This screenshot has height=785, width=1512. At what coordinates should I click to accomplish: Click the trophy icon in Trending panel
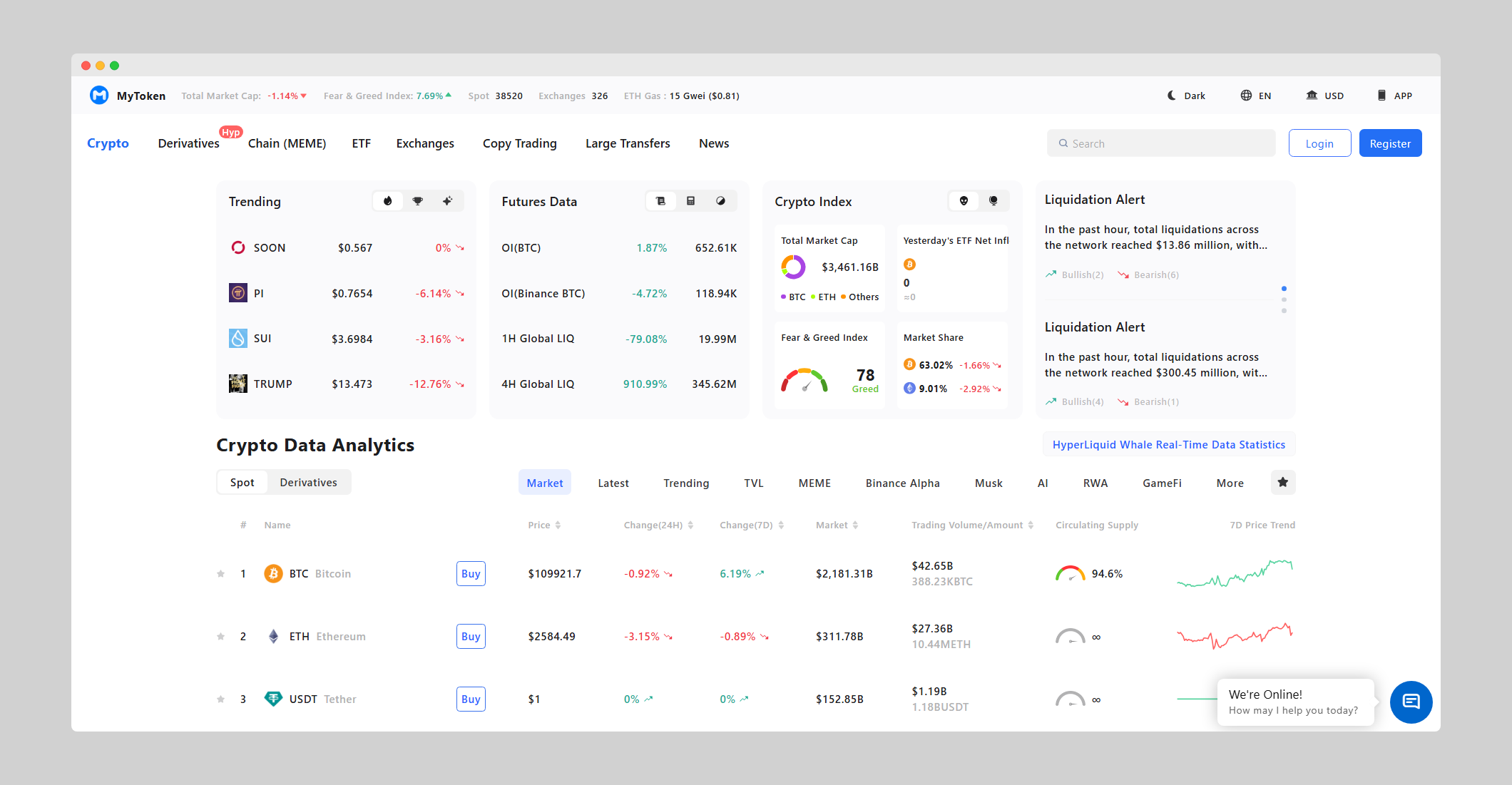pos(418,201)
